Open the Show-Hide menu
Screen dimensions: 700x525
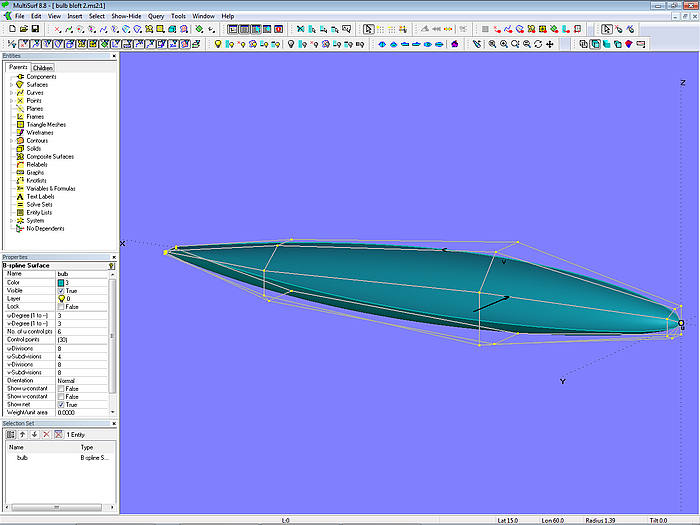(x=126, y=17)
